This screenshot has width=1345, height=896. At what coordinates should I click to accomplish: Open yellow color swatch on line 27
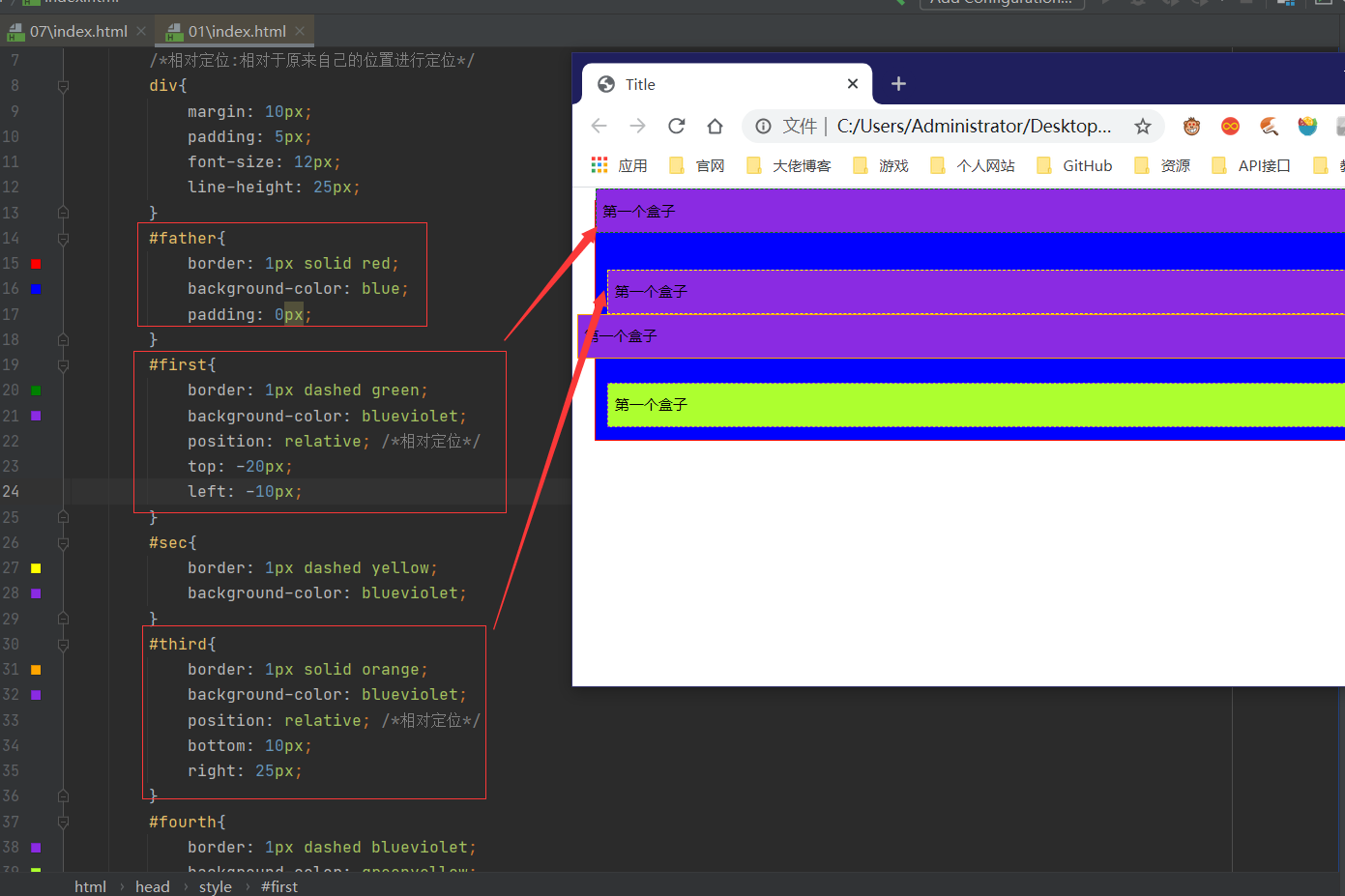point(36,568)
